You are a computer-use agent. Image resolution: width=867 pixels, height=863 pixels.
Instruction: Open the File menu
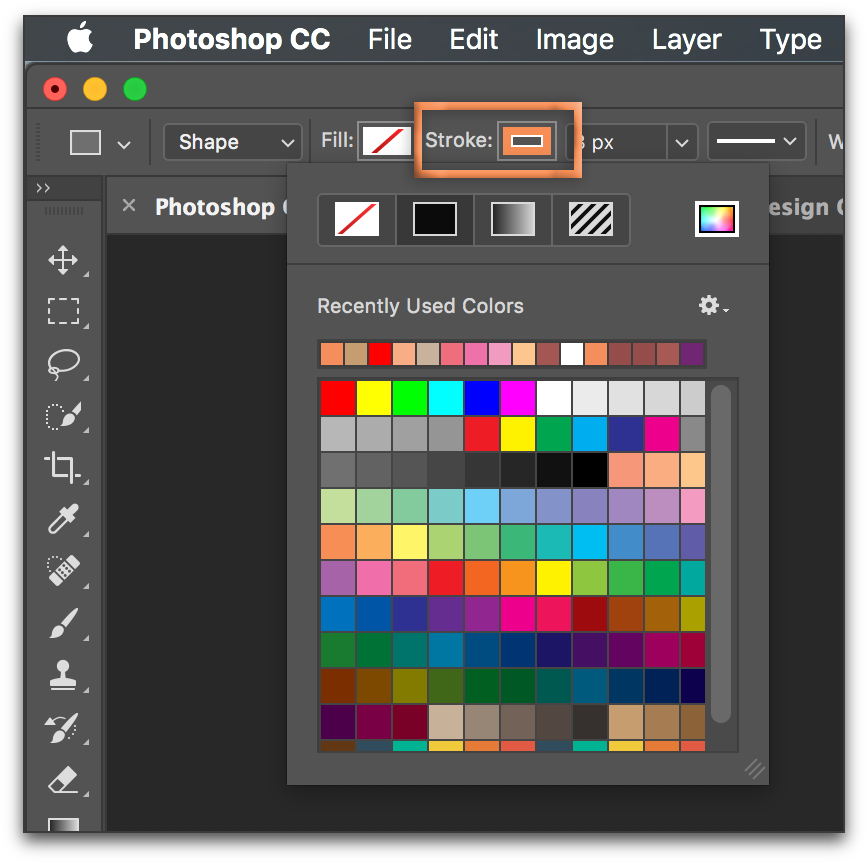[x=390, y=39]
